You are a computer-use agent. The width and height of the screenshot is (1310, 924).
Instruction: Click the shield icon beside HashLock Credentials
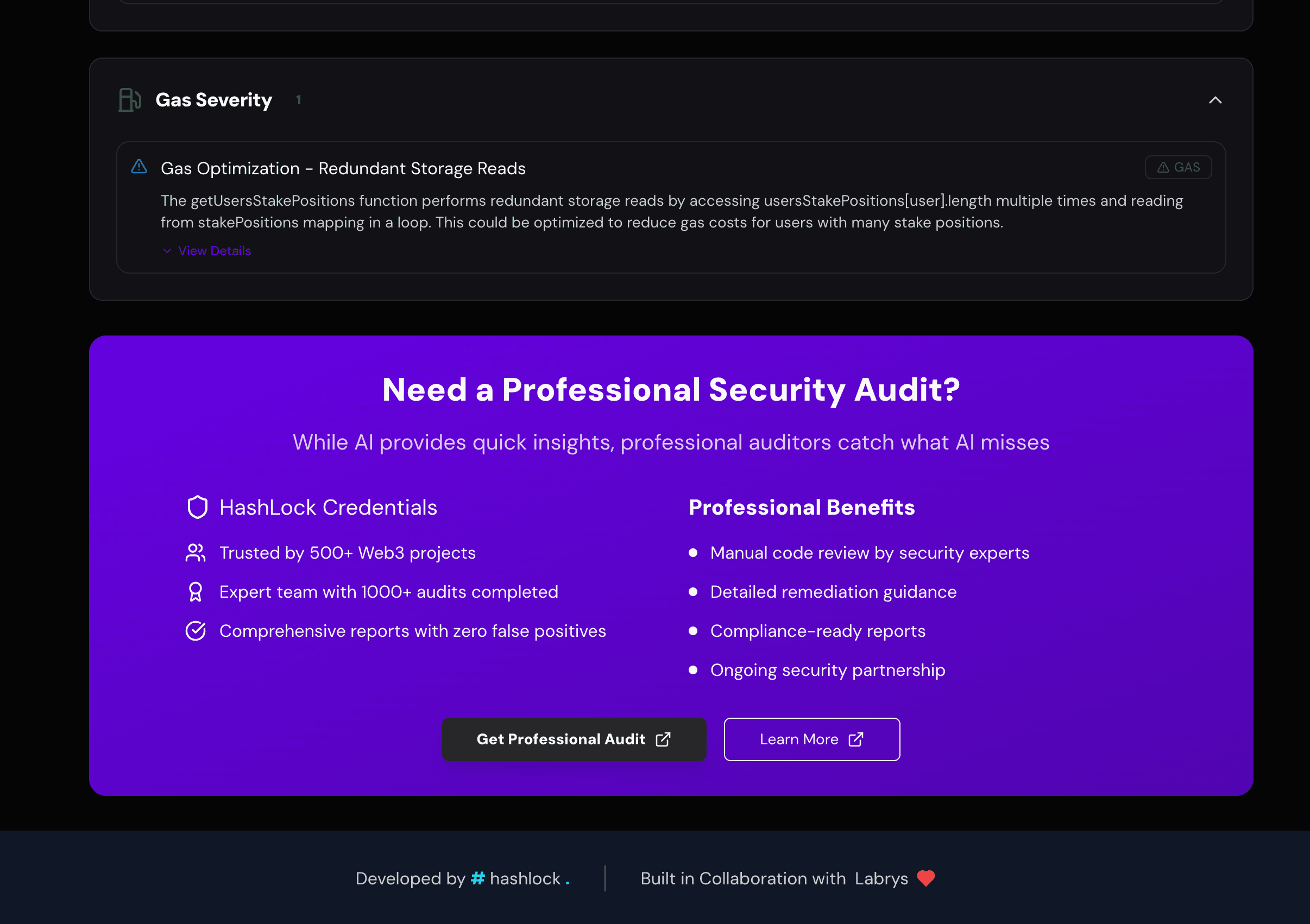click(197, 507)
